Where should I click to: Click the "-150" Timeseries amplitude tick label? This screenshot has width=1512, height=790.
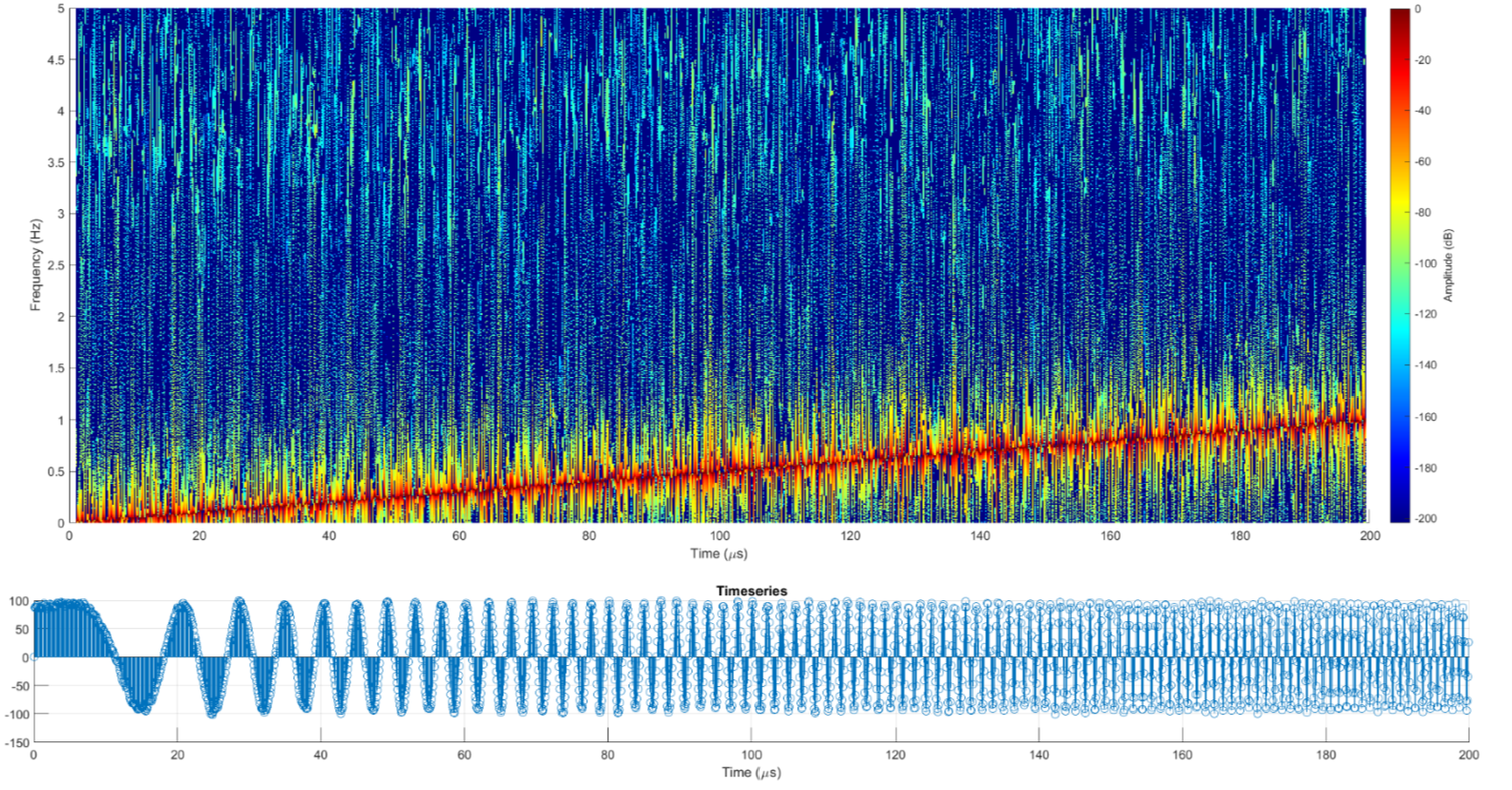tap(16, 742)
